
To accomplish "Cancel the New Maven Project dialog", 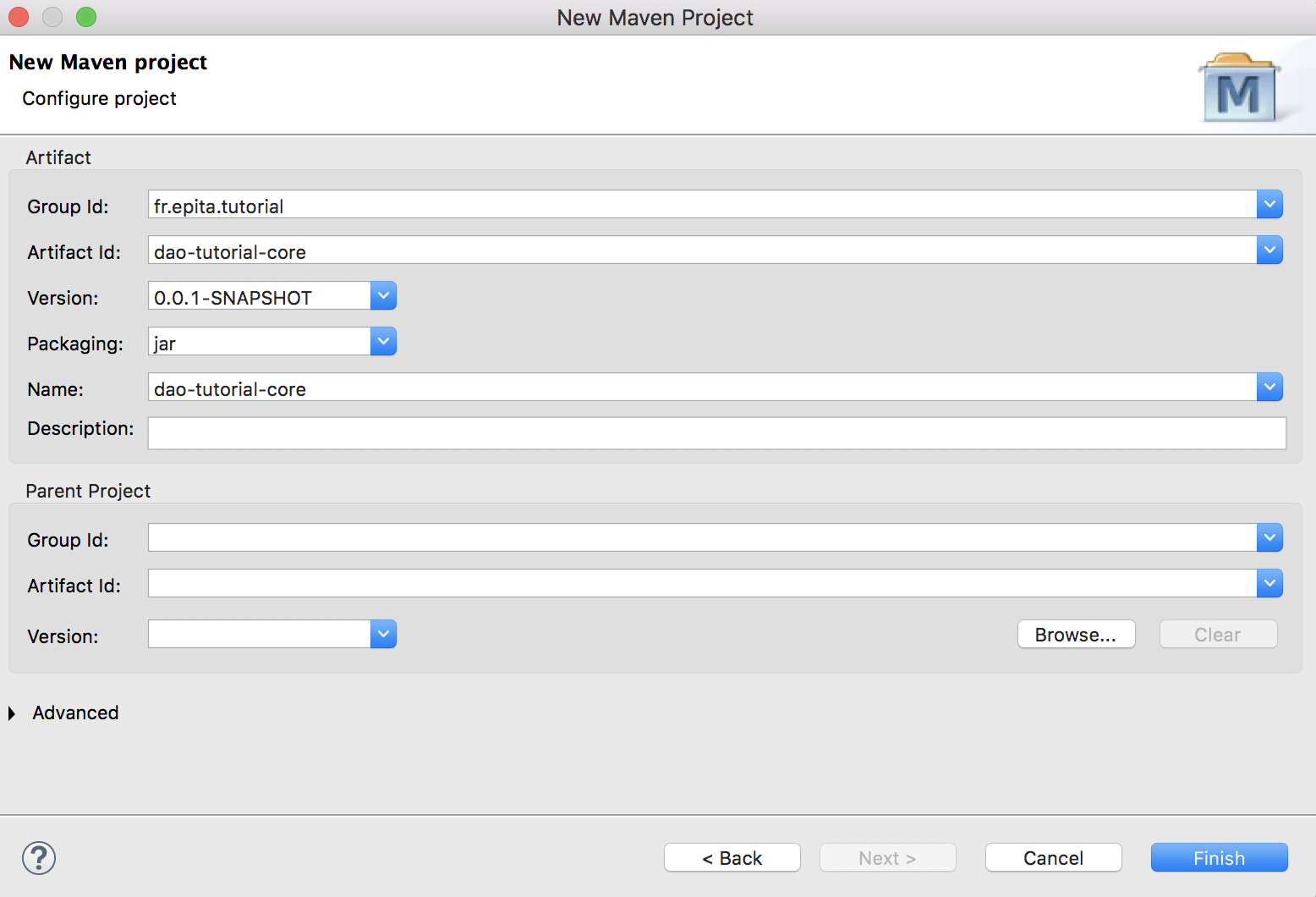I will [1054, 858].
